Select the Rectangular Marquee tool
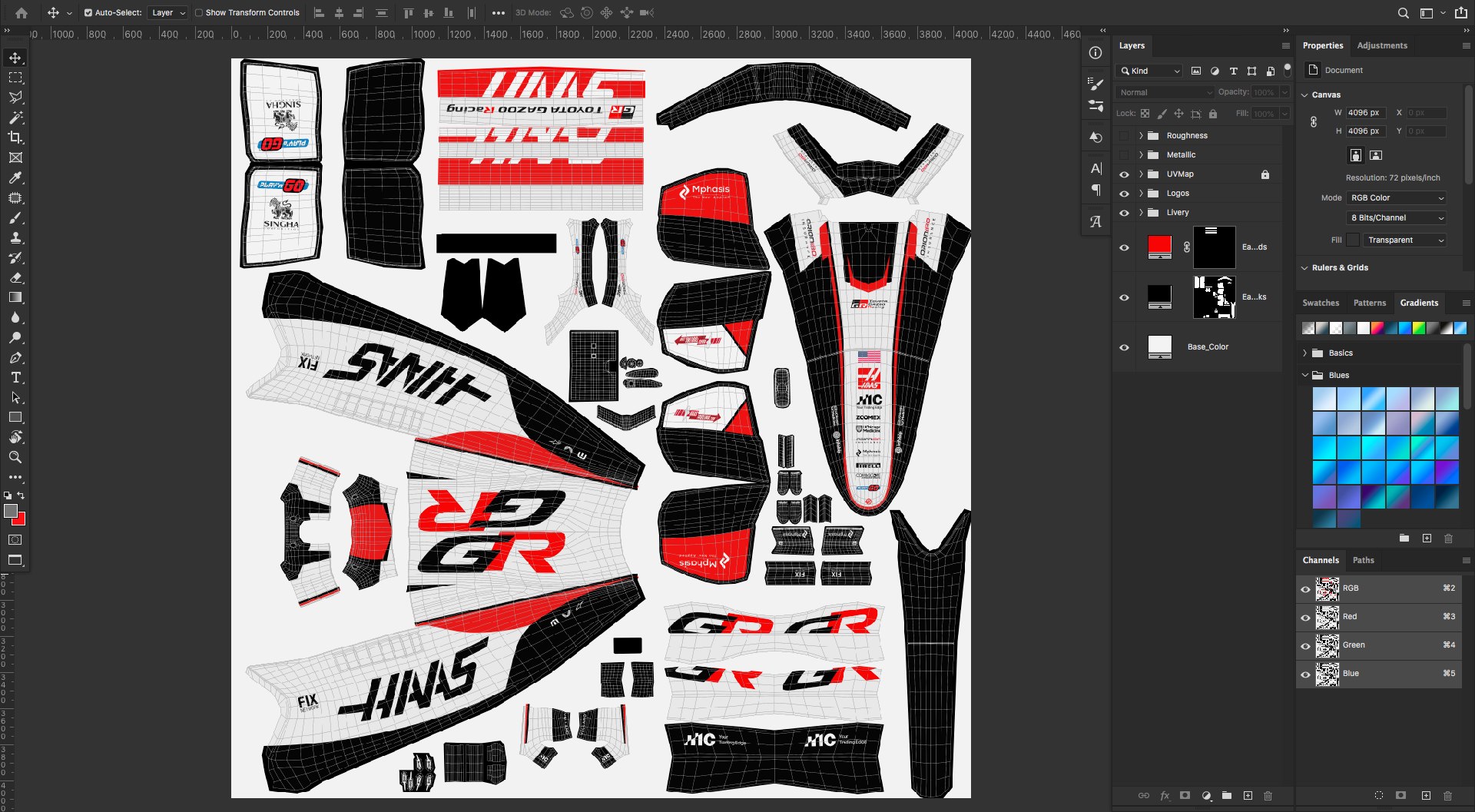 (15, 78)
